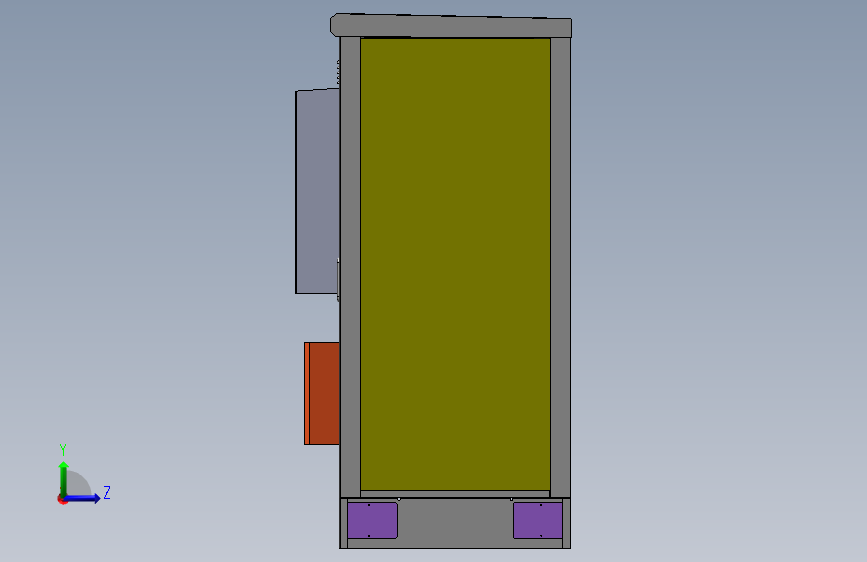
Task: Select the olive green side panel
Action: click(455, 264)
